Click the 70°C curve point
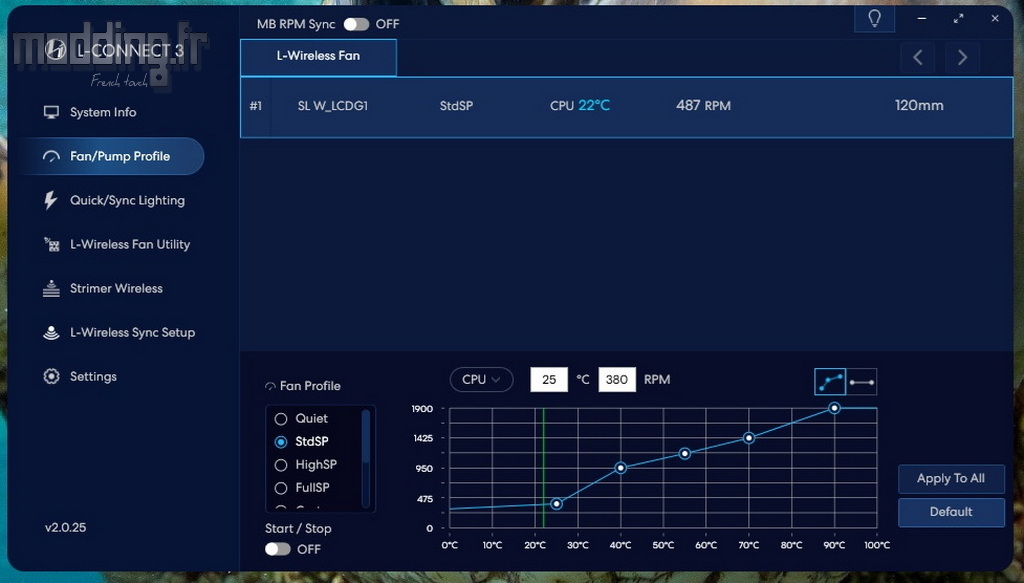The image size is (1024, 583). coord(748,438)
